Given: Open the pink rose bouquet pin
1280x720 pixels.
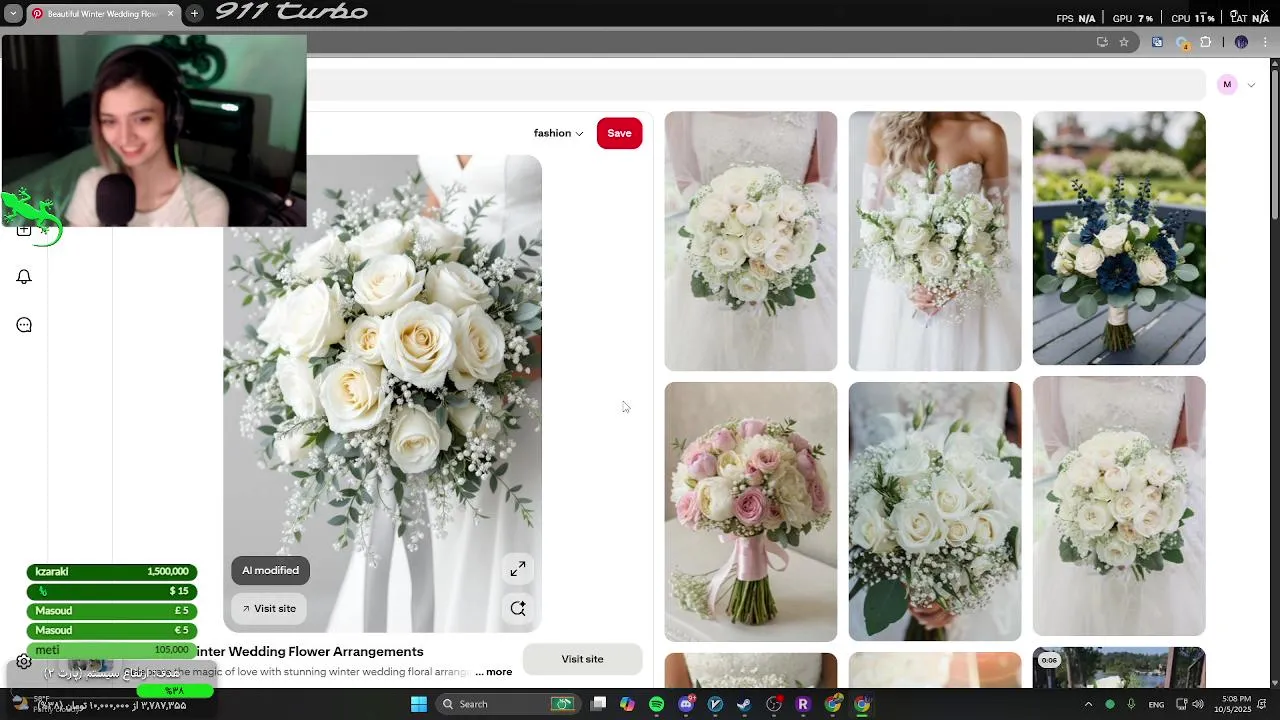Looking at the screenshot, I should click(x=751, y=512).
